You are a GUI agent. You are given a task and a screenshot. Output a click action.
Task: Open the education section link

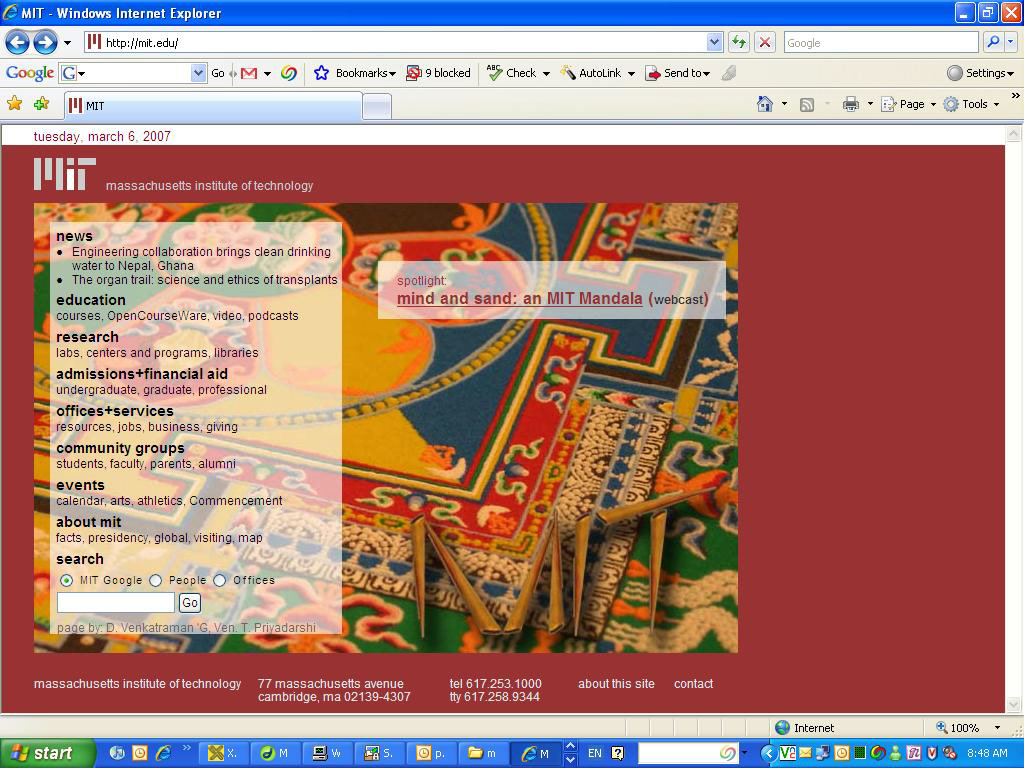pyautogui.click(x=91, y=300)
